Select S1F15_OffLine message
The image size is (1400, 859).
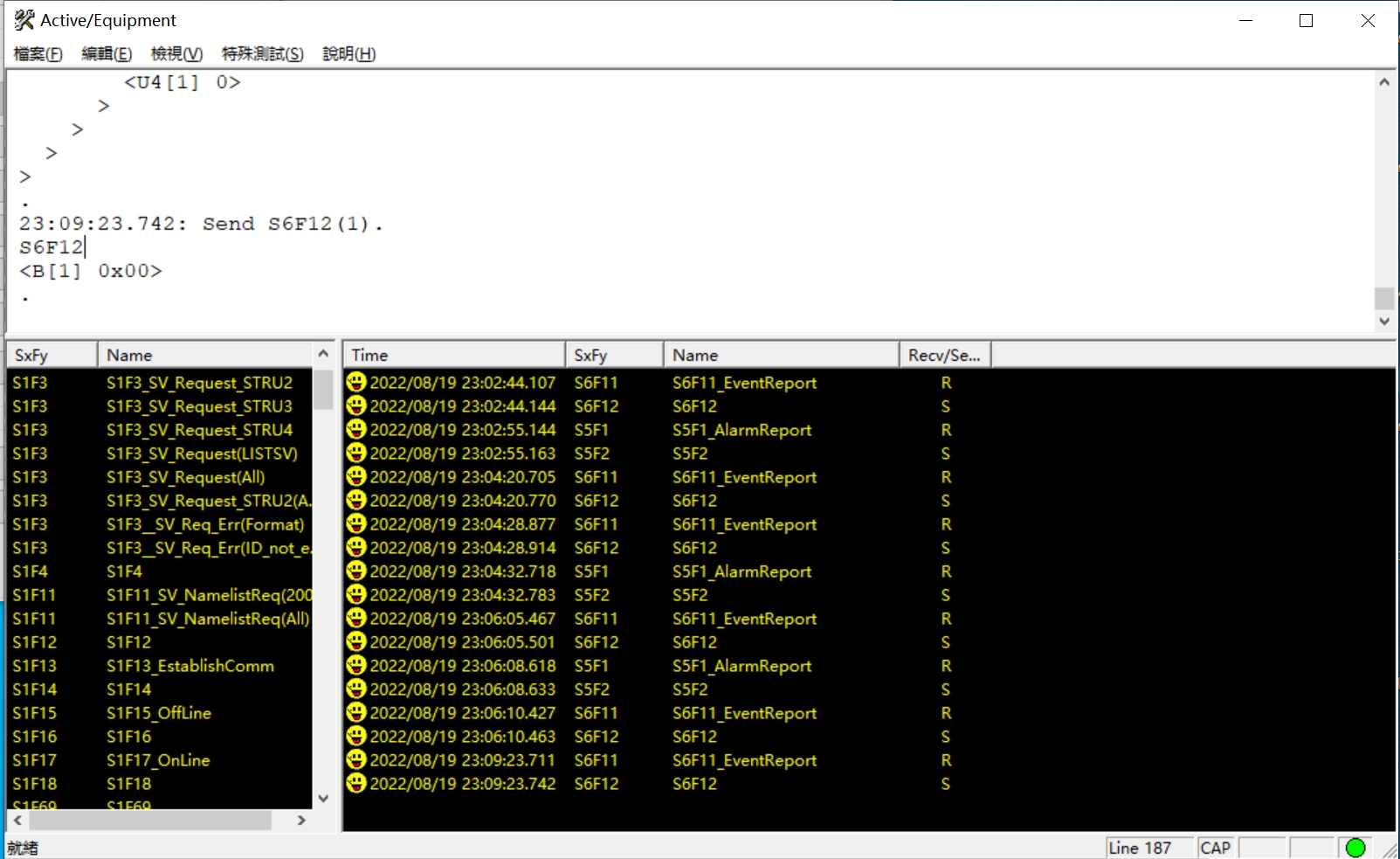(x=160, y=712)
